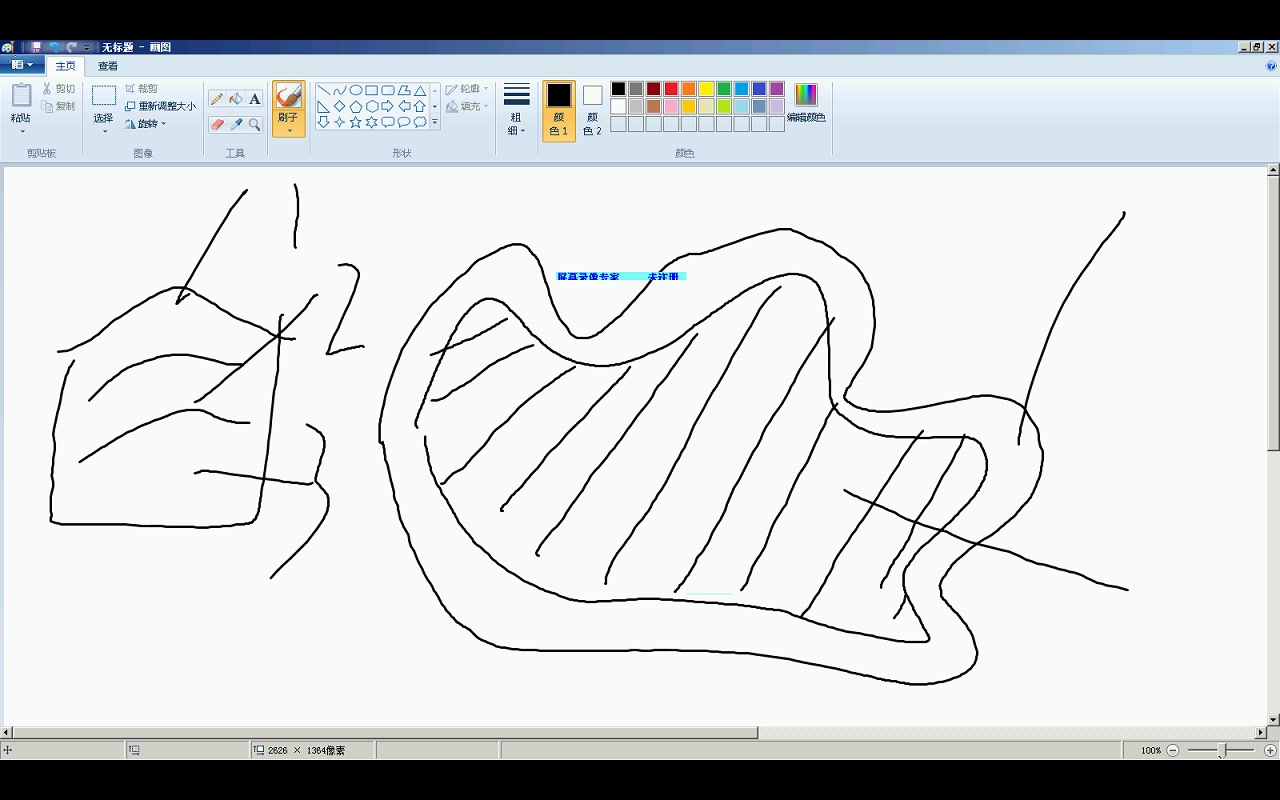This screenshot has height=800, width=1280.
Task: Activate the Color 1 (颜色1) swatch
Action: pos(558,105)
